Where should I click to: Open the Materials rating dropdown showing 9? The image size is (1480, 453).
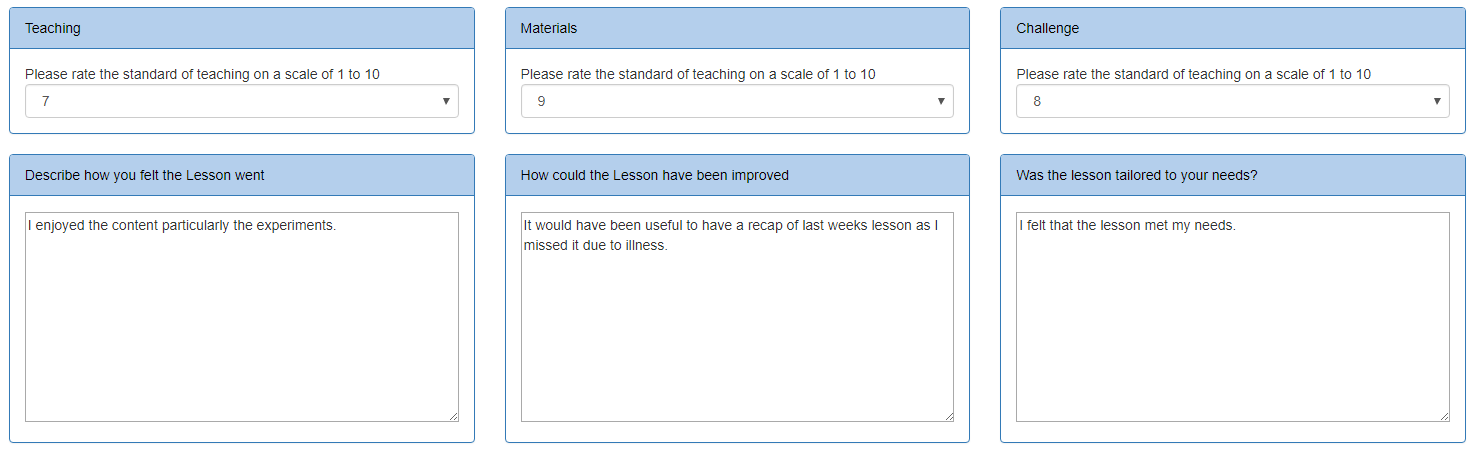pyautogui.click(x=737, y=101)
